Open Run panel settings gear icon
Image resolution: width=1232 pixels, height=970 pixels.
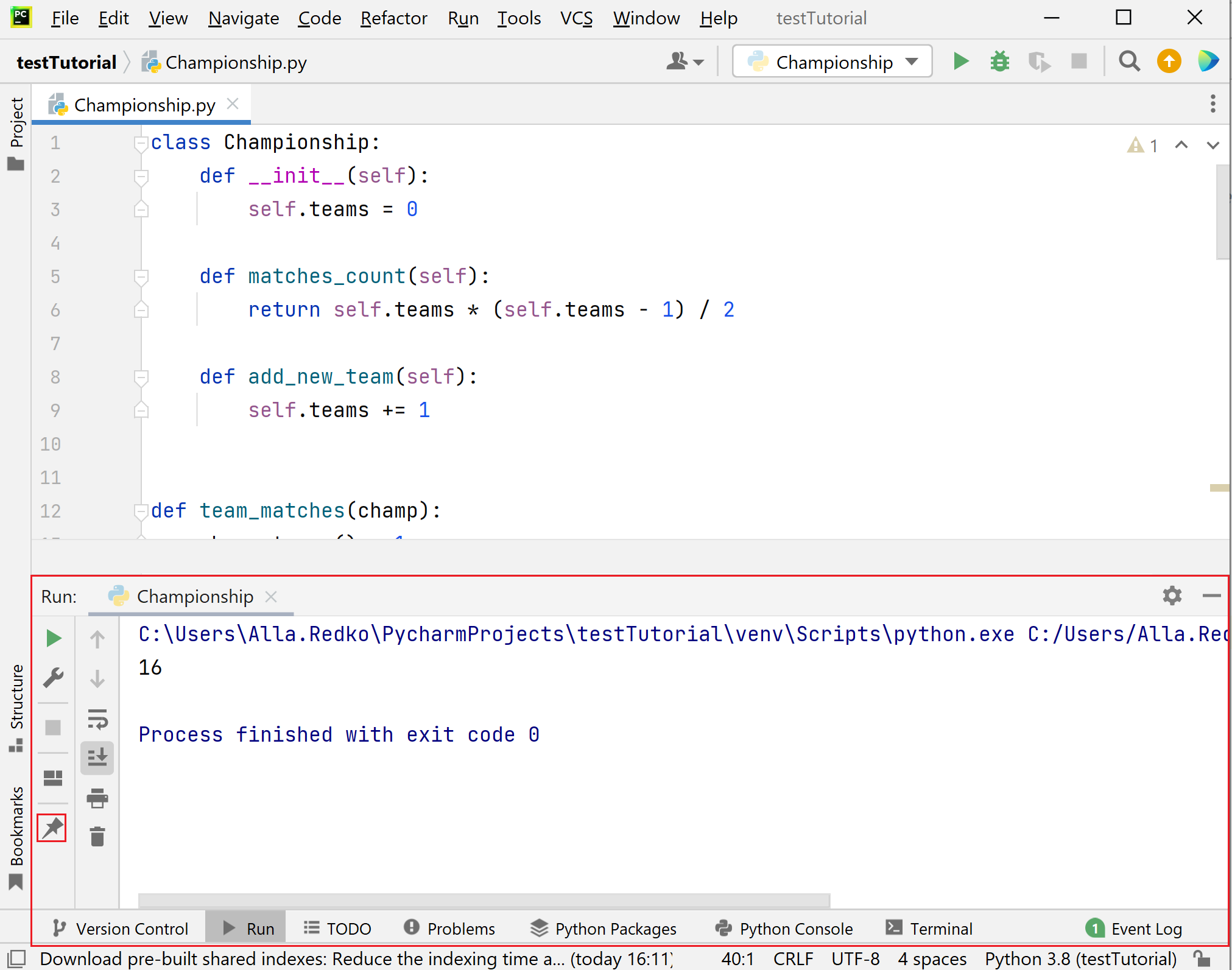click(x=1172, y=596)
